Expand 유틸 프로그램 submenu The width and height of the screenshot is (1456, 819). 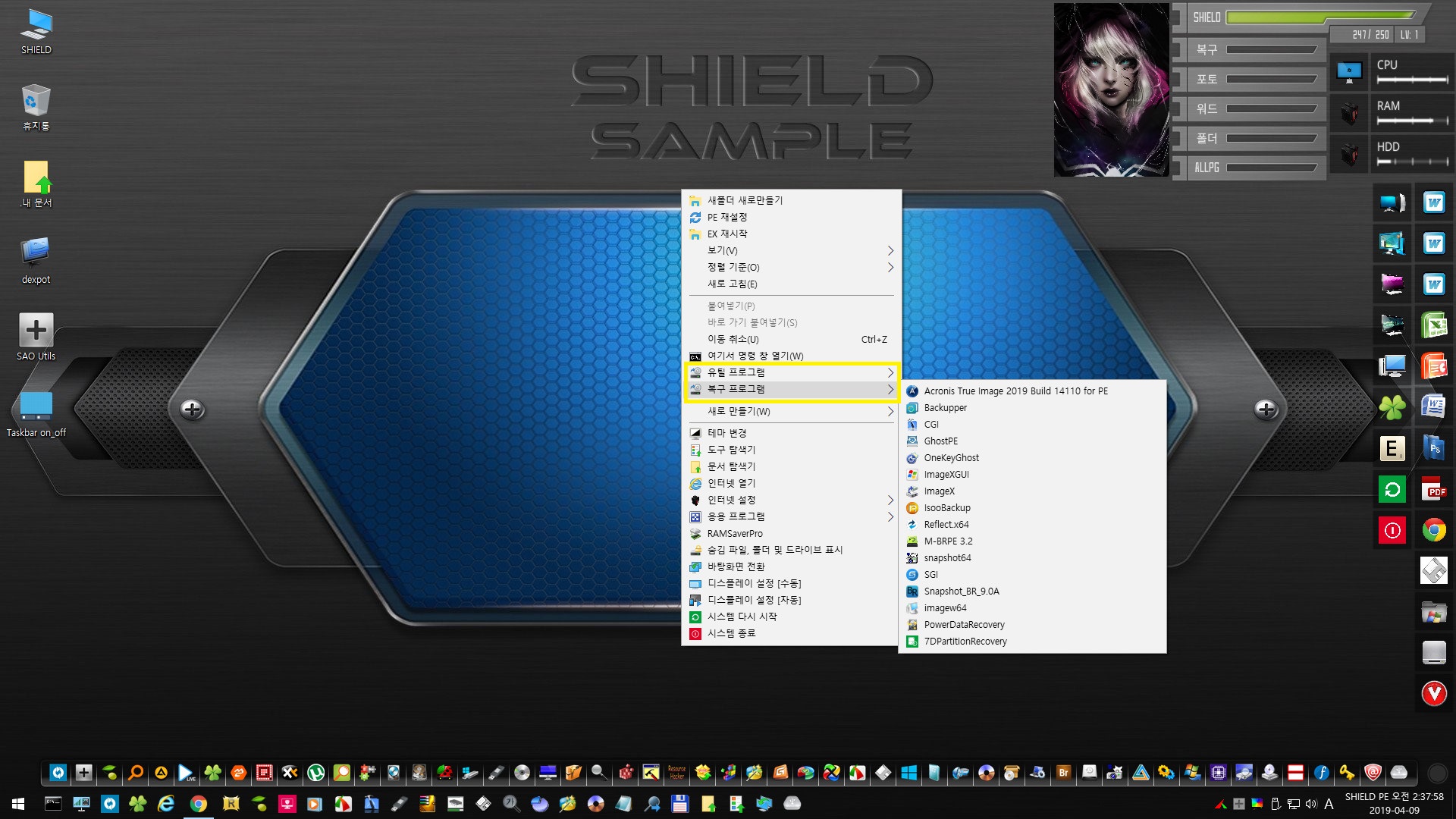click(790, 371)
